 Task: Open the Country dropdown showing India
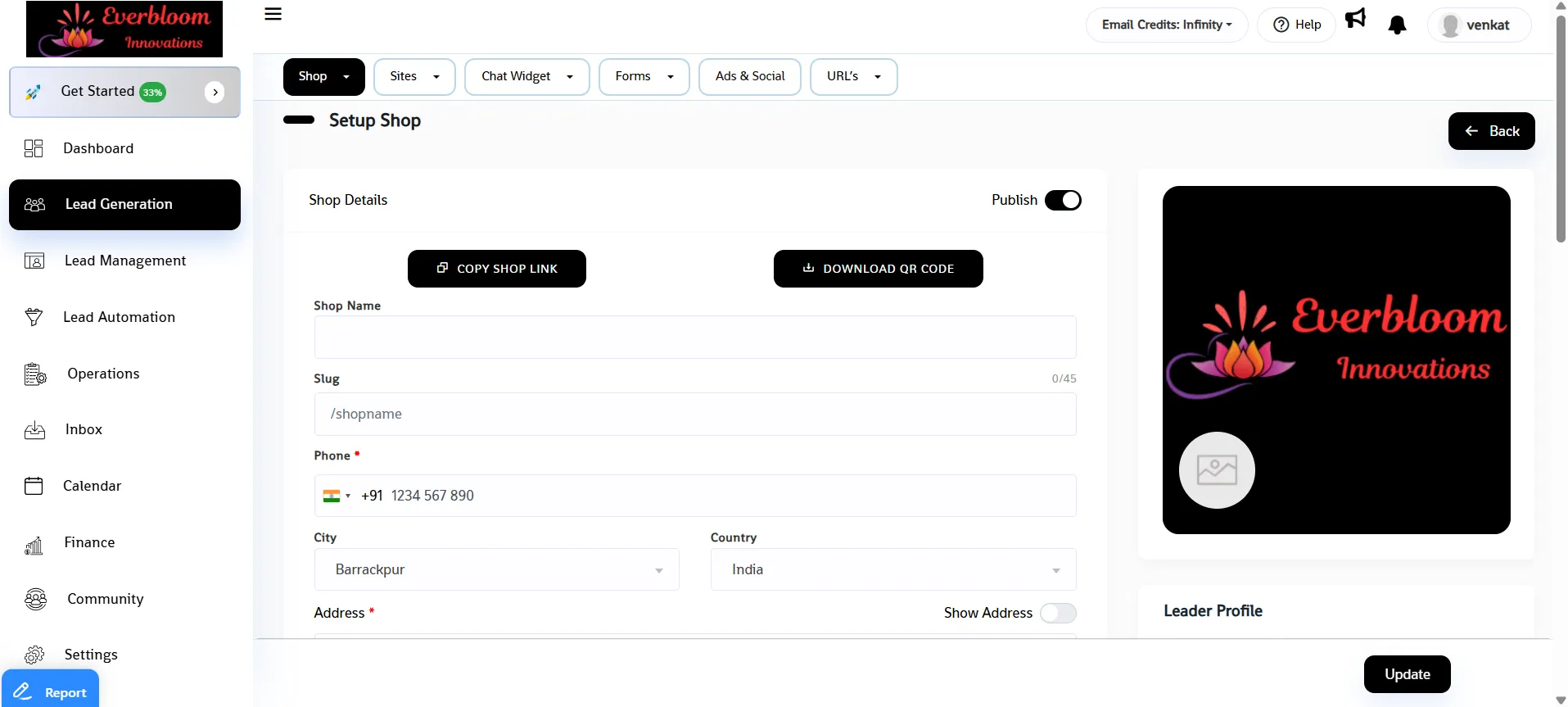pos(892,569)
